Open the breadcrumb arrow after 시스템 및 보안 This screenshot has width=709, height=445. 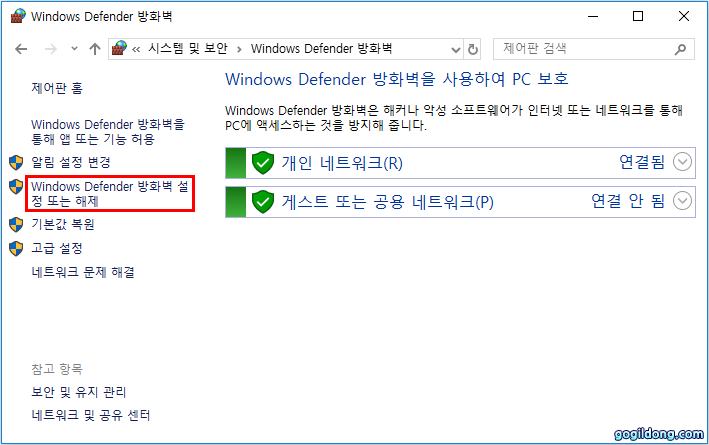coord(239,49)
